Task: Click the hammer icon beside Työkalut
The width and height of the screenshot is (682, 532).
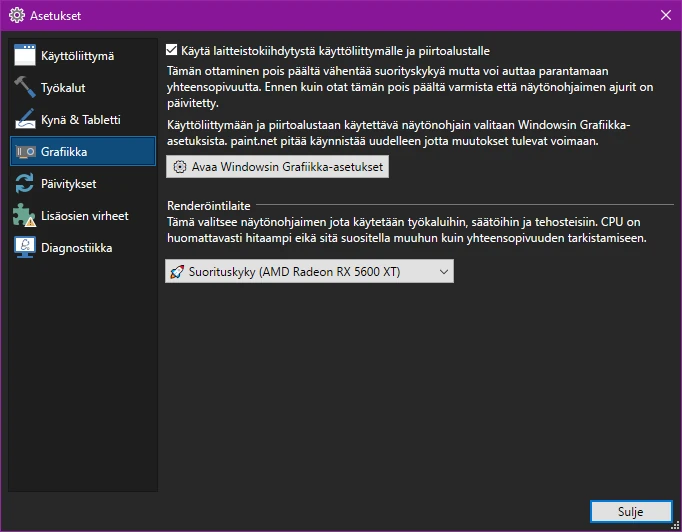Action: click(25, 88)
